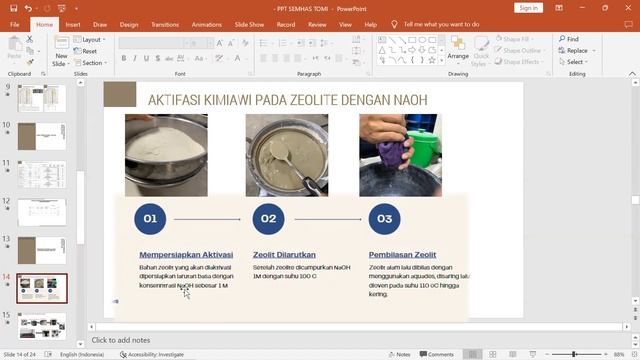Click the Mempersiapkan Aktivasi heading link
This screenshot has height=360, width=640.
tap(186, 255)
